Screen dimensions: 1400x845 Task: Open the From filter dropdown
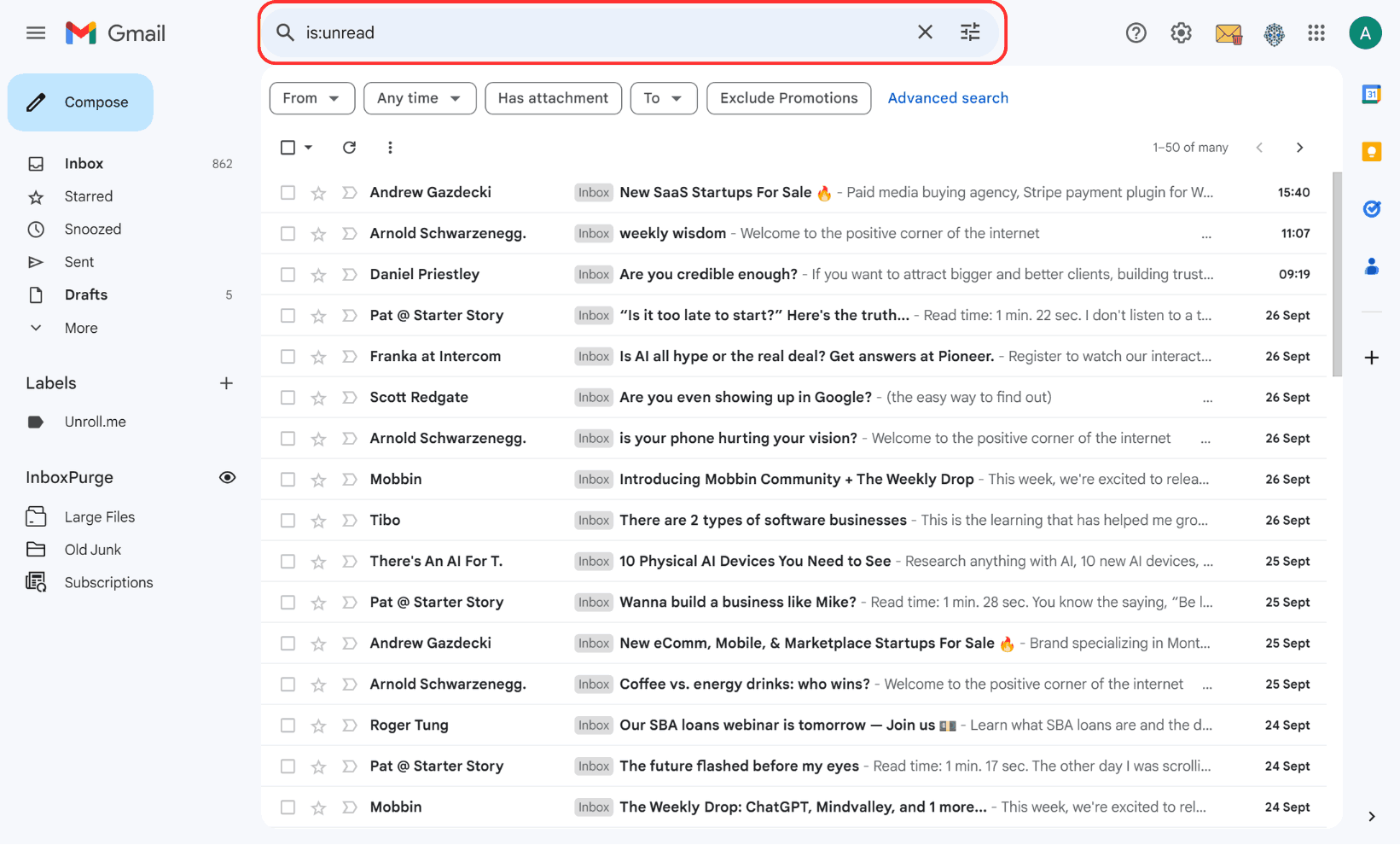point(311,98)
